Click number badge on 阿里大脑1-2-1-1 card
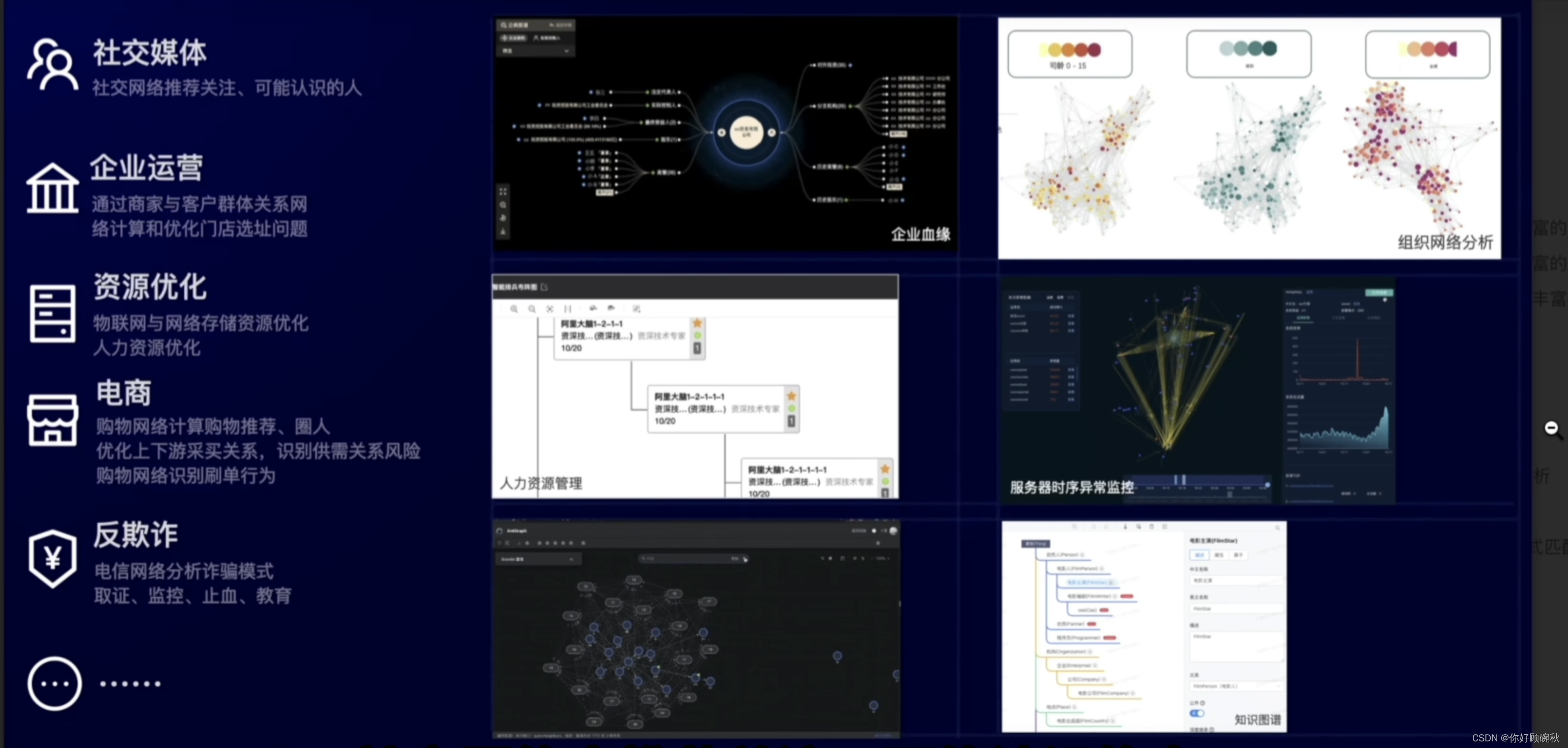Viewport: 1568px width, 748px height. (x=697, y=348)
